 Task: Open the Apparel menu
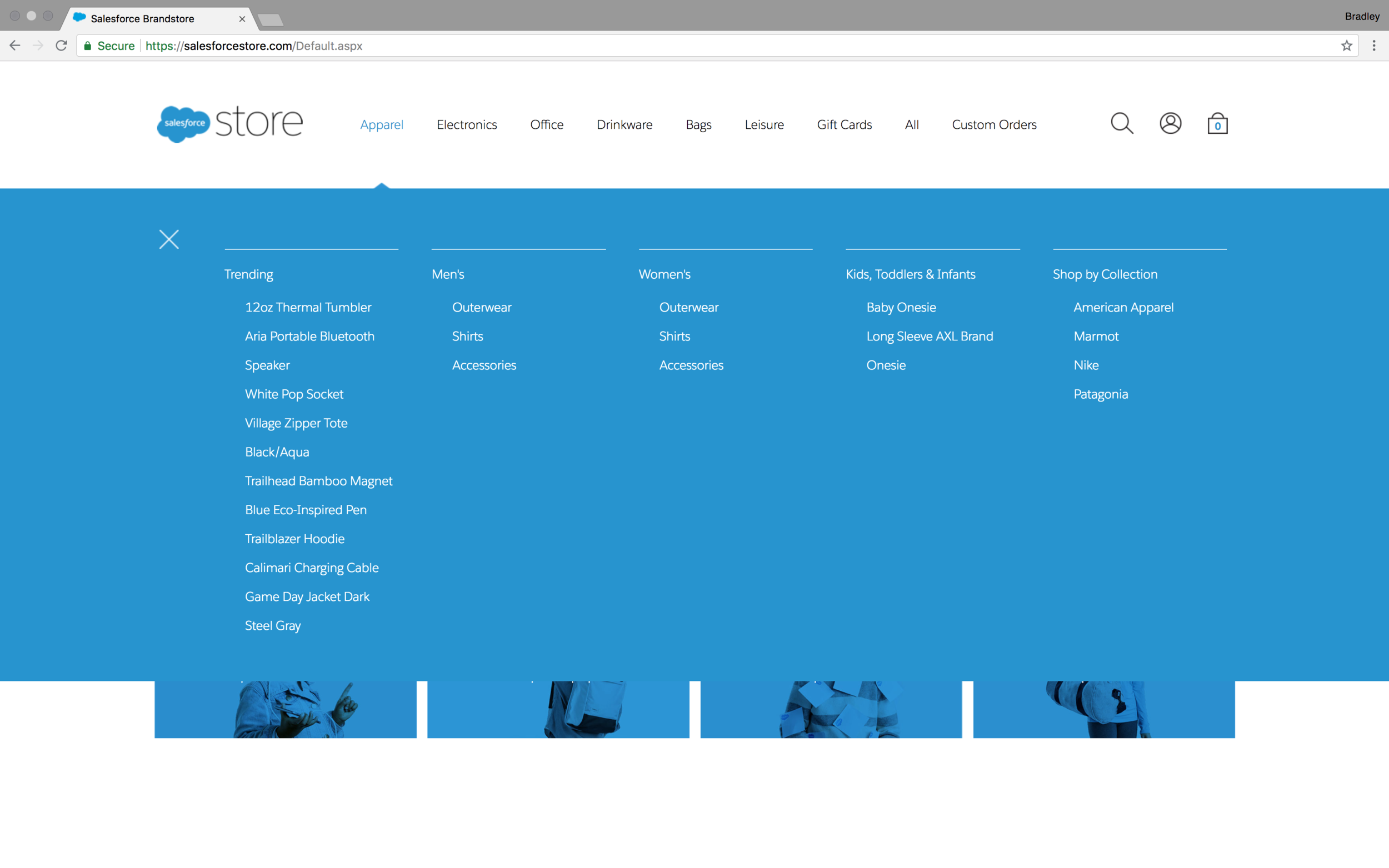point(382,124)
